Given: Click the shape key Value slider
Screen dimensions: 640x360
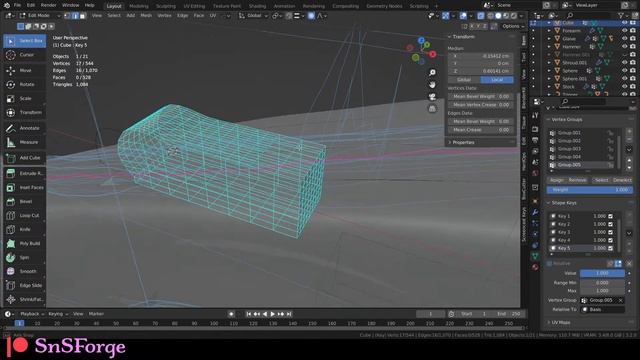Looking at the screenshot, I should (x=602, y=273).
